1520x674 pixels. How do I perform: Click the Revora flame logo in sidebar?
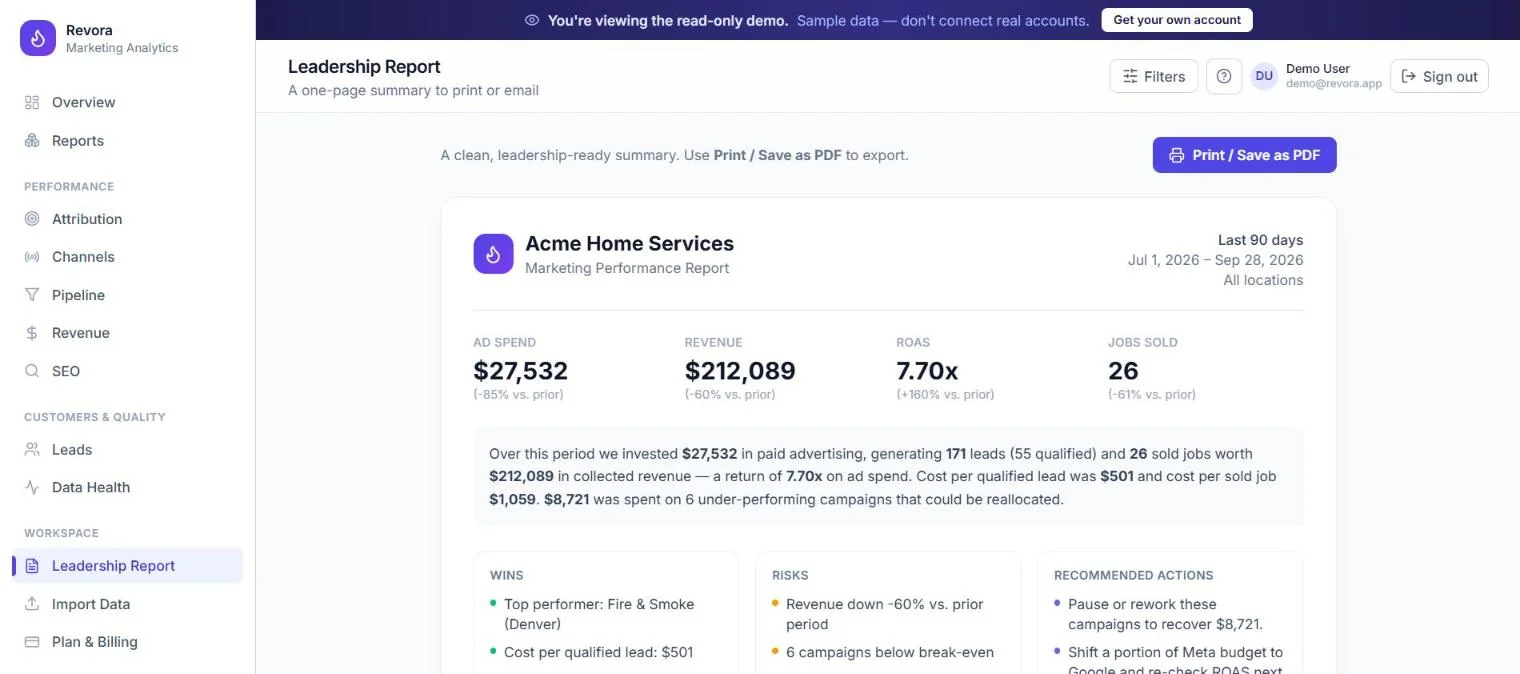point(38,38)
